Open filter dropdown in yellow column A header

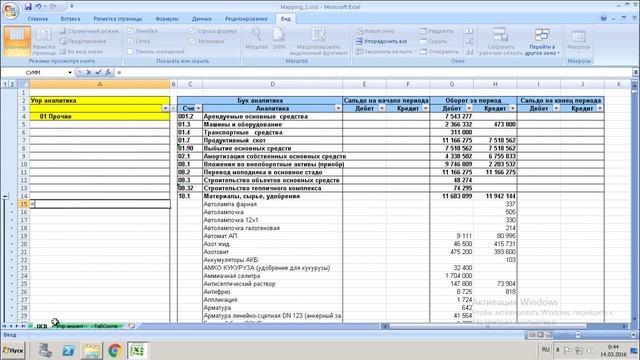[165, 109]
